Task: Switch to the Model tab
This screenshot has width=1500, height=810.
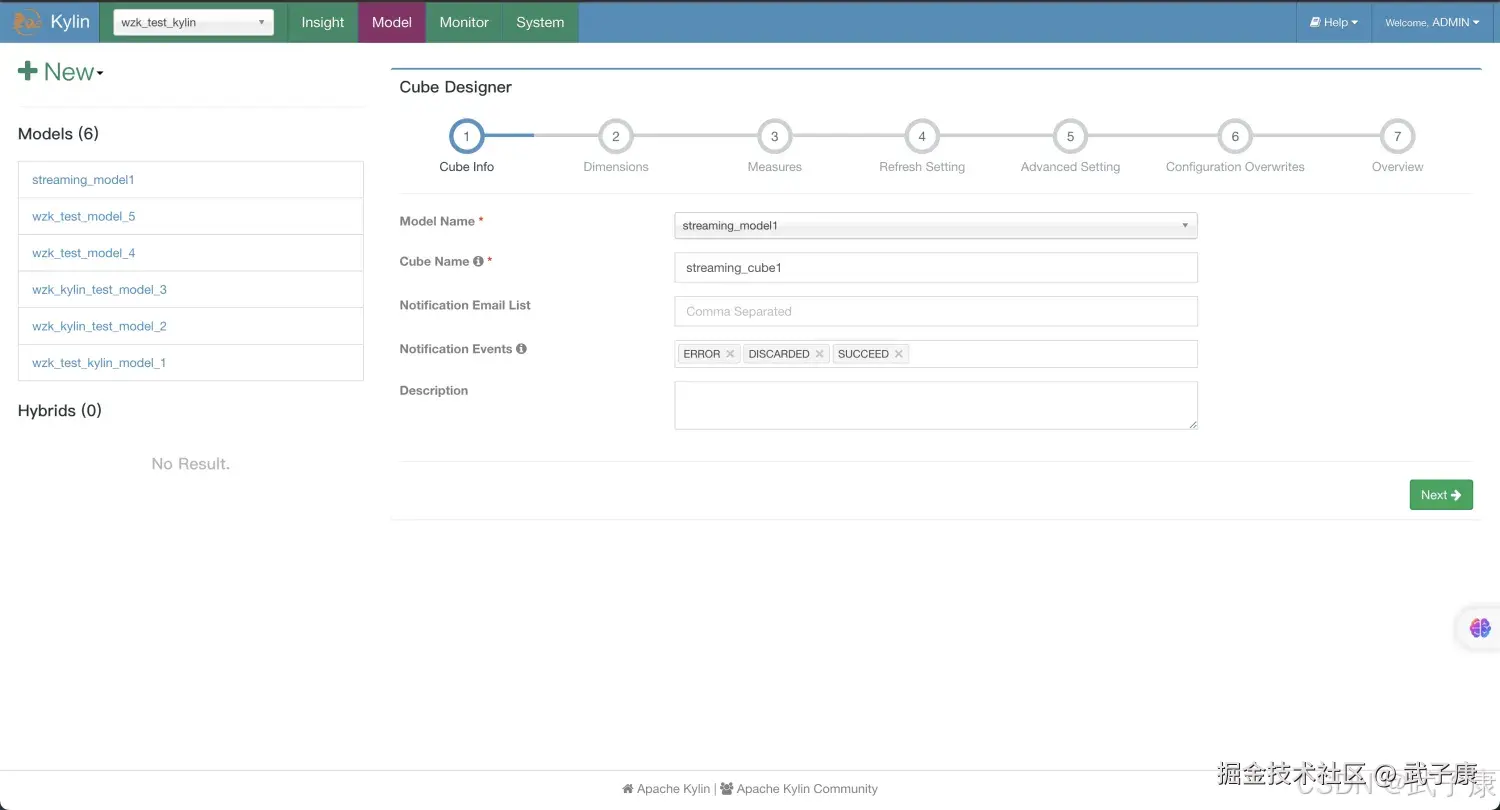Action: pos(392,22)
